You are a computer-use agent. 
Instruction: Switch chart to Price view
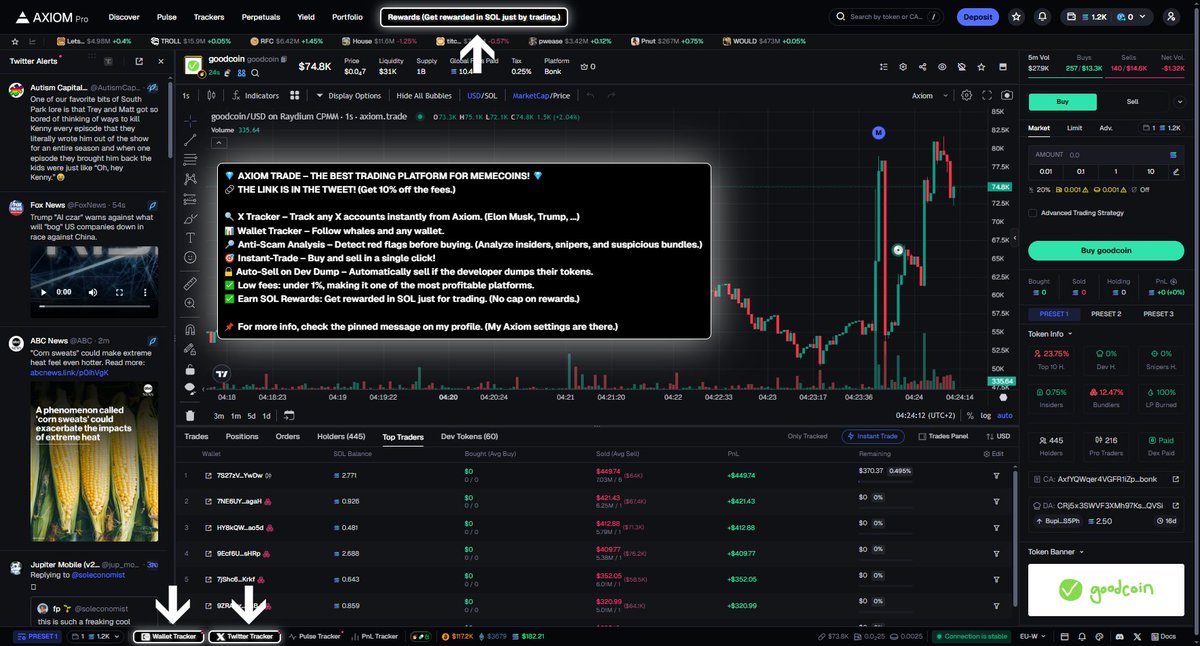pyautogui.click(x=560, y=96)
